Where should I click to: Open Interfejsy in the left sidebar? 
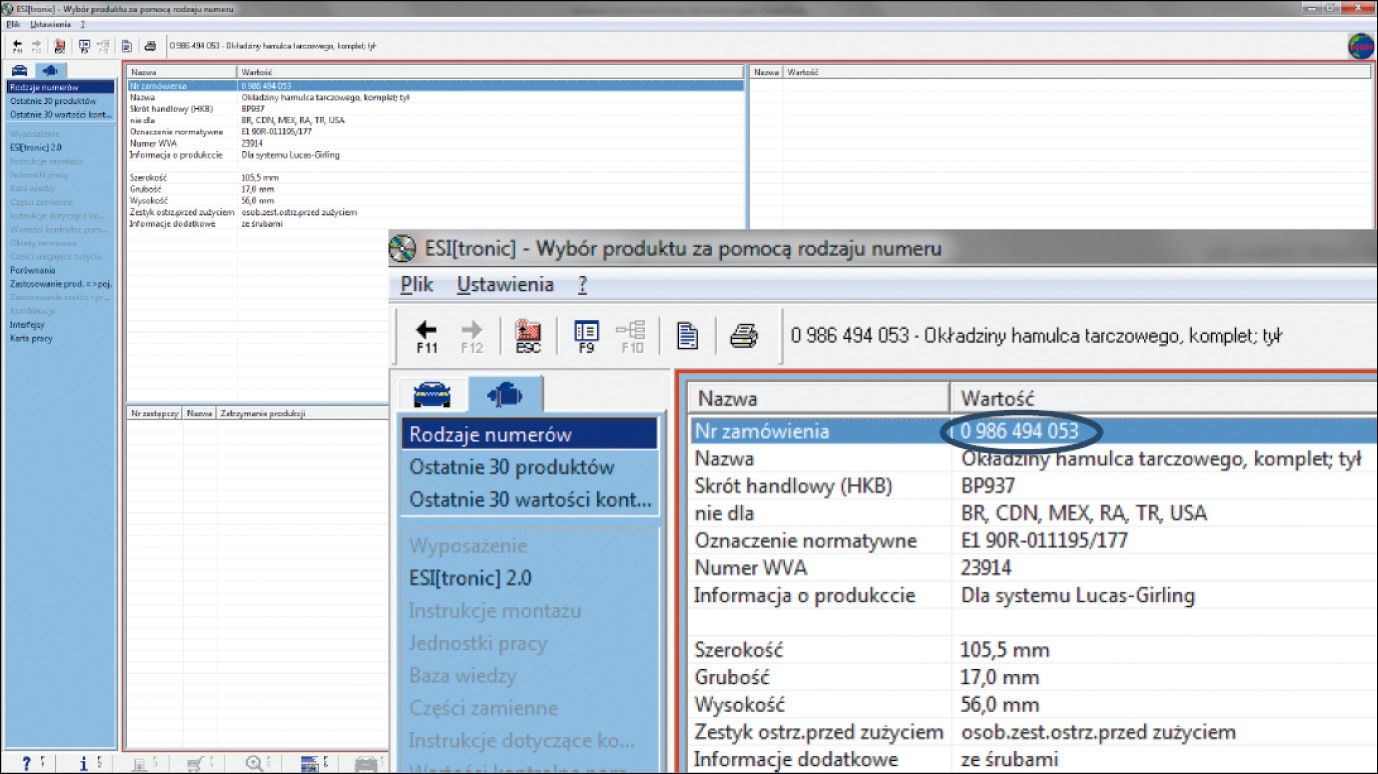(x=27, y=324)
